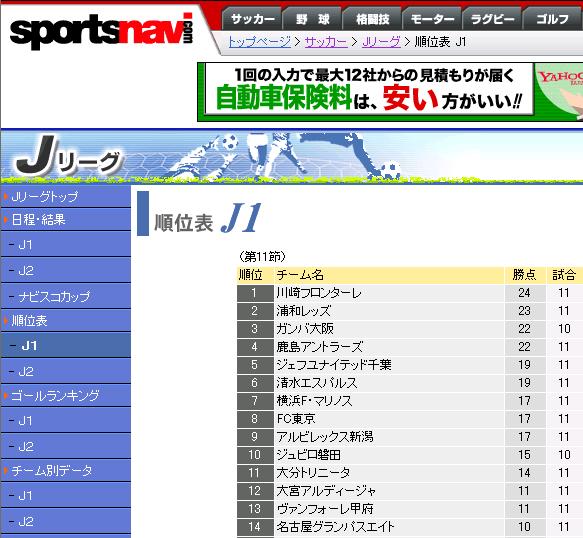Click the サッカー breadcrumb link
The image size is (583, 538).
pyautogui.click(x=326, y=42)
